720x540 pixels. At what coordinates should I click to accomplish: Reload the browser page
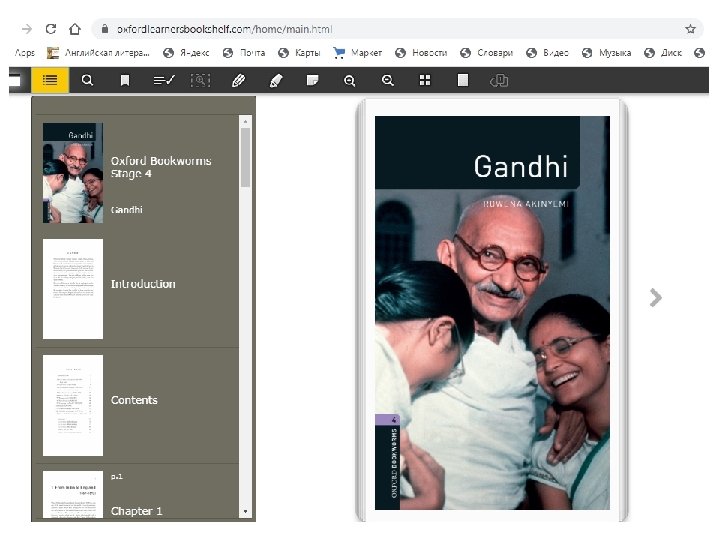(51, 29)
